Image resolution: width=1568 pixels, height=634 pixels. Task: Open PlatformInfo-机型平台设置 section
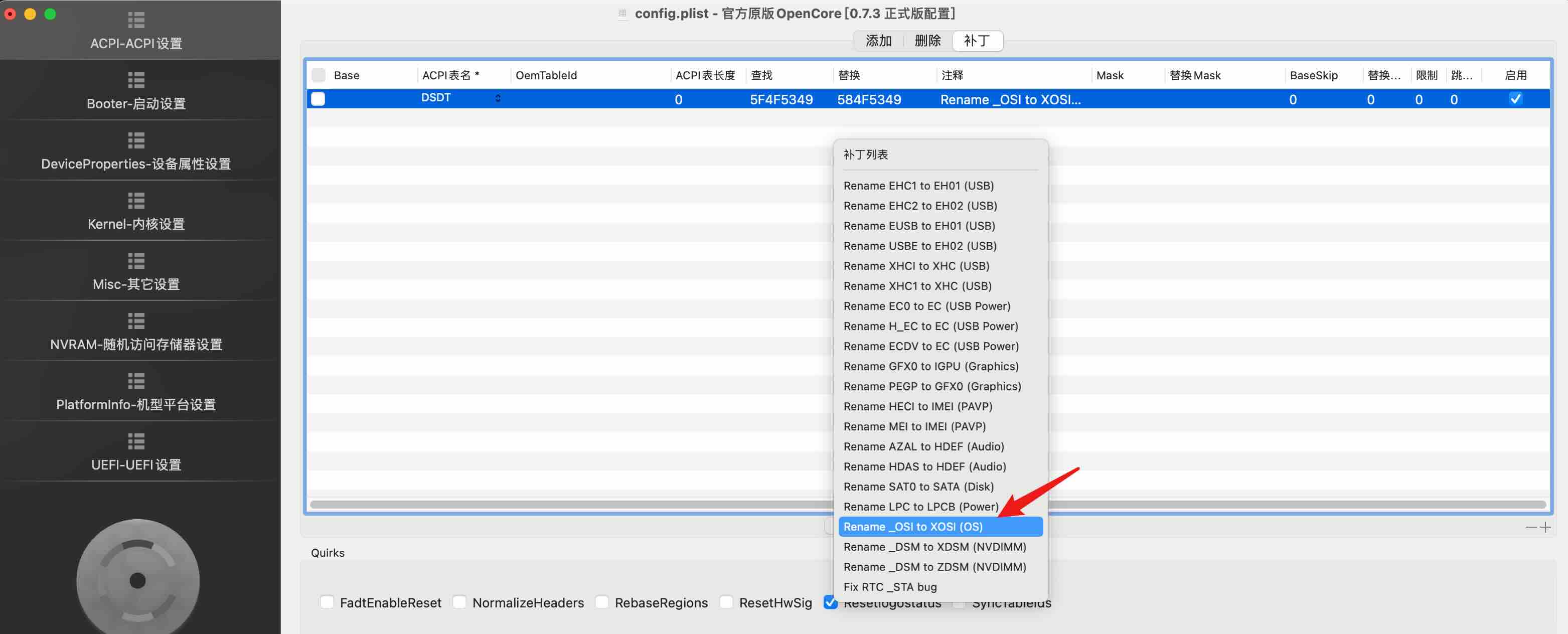[x=136, y=405]
